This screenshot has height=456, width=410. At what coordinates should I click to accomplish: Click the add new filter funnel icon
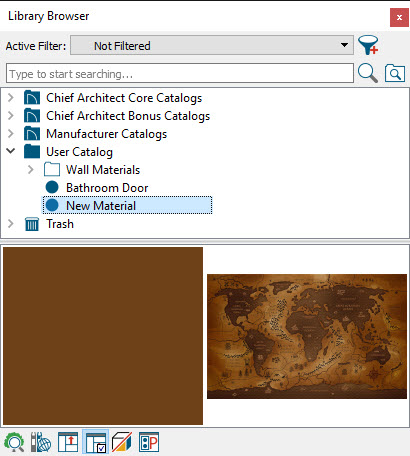[368, 45]
